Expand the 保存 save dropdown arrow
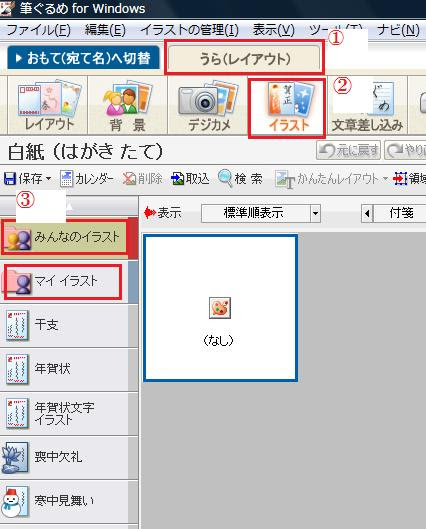Viewport: 426px width, 529px height. coord(48,178)
